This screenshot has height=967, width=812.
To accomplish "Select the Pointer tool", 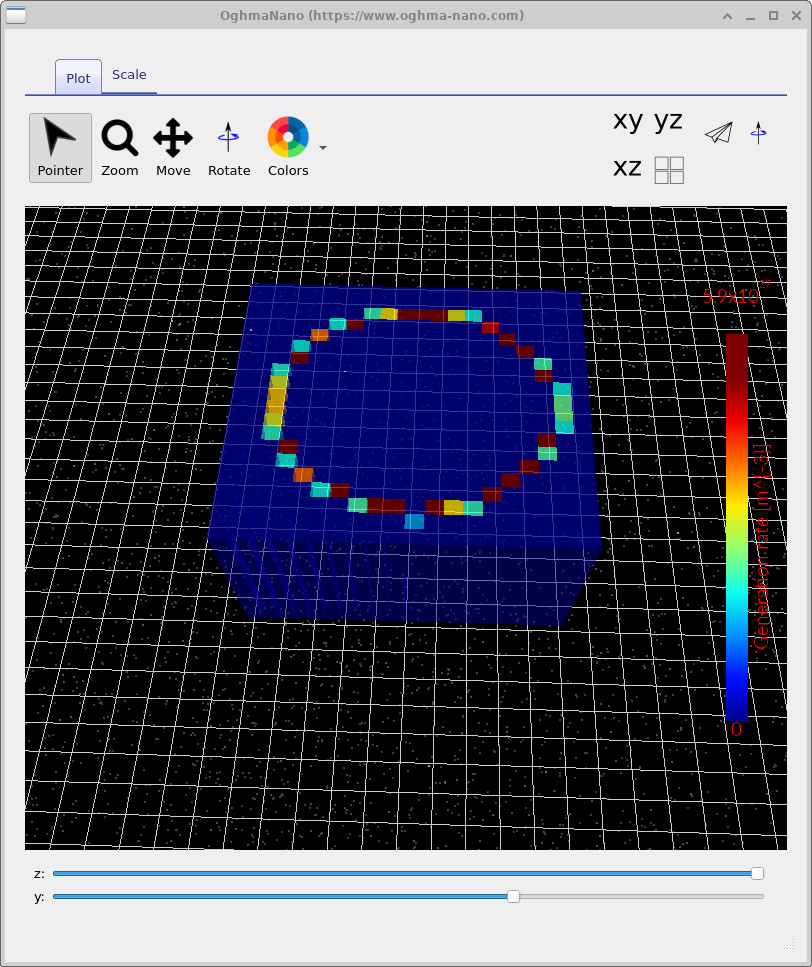I will (x=58, y=147).
